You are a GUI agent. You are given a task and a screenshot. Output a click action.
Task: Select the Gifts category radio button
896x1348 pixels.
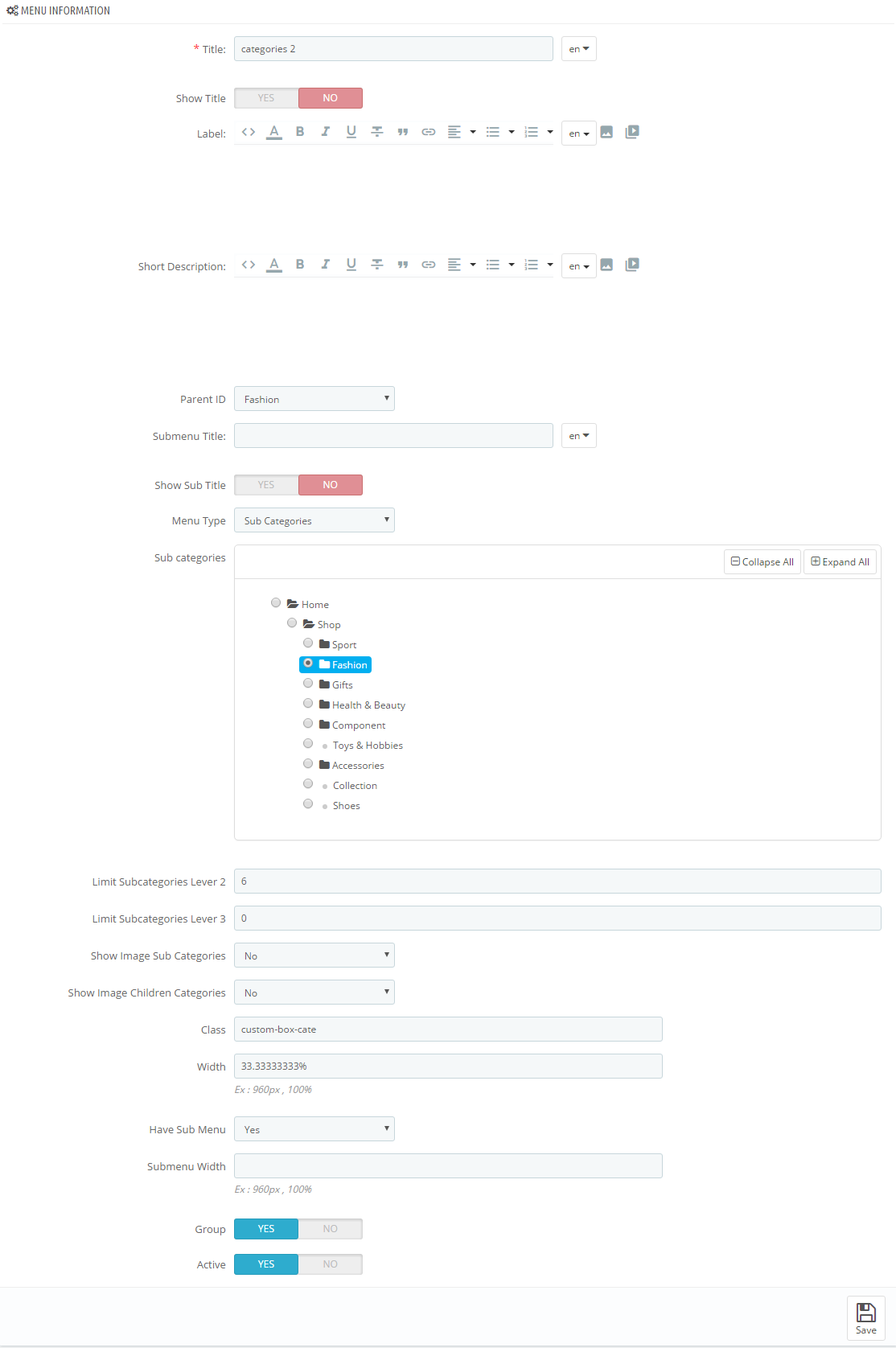point(308,684)
